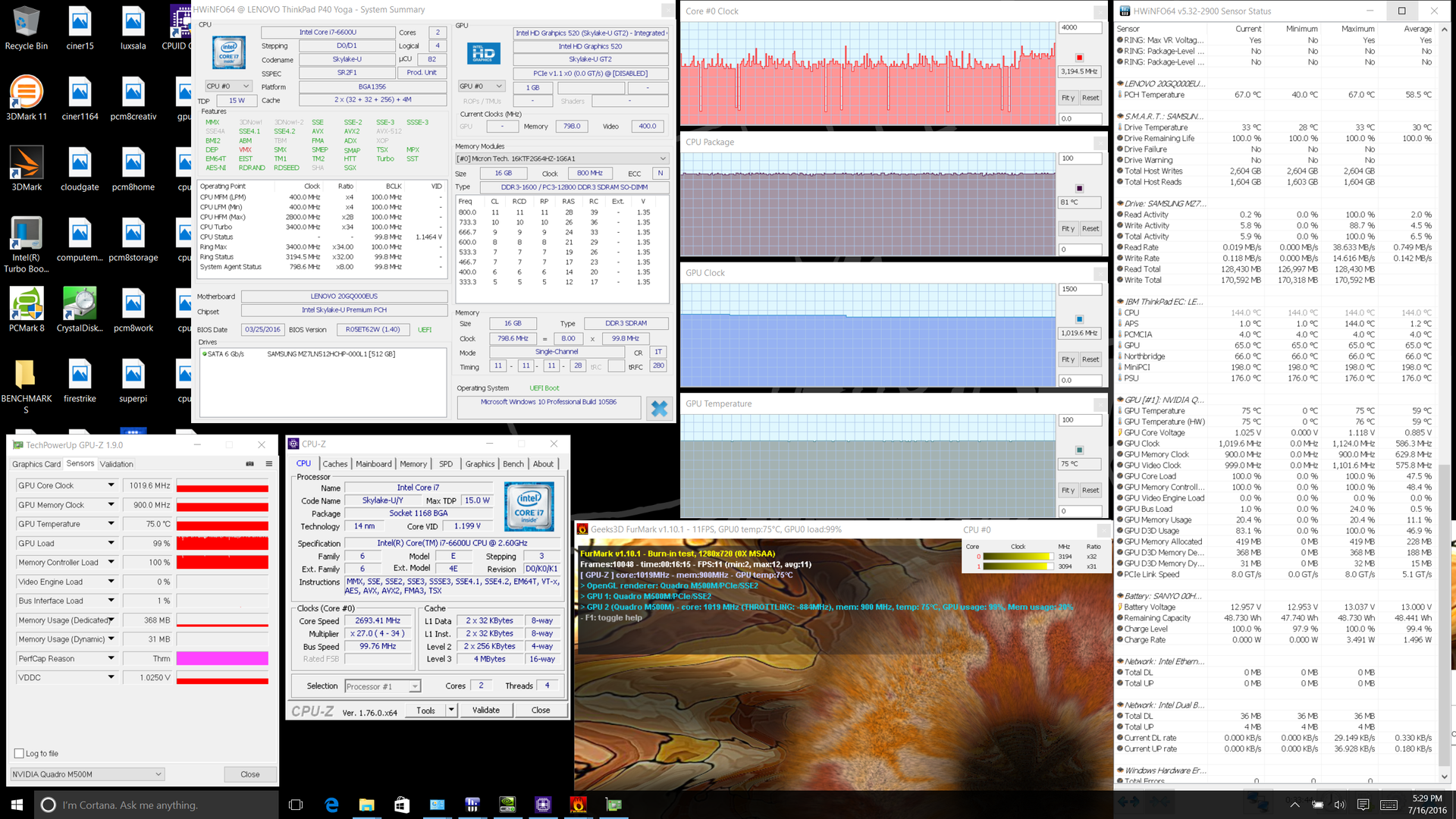The height and width of the screenshot is (819, 1456).
Task: Open the GPU Load sensor dropdown
Action: click(111, 543)
